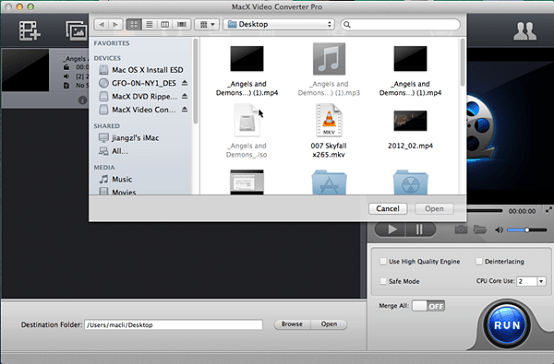Select the screenshot thumbnail in bottom row
The width and height of the screenshot is (554, 364).
click(x=247, y=182)
